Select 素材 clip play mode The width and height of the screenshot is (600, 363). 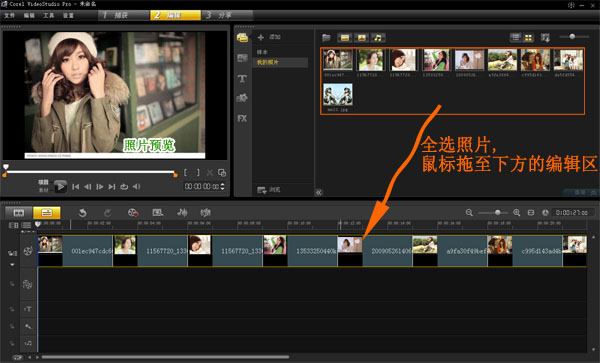point(43,190)
